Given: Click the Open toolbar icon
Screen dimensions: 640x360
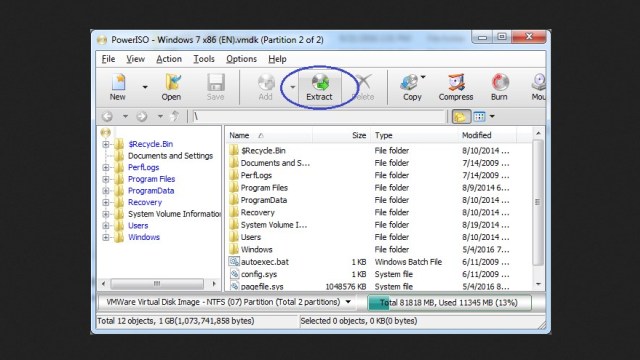Looking at the screenshot, I should 171,87.
